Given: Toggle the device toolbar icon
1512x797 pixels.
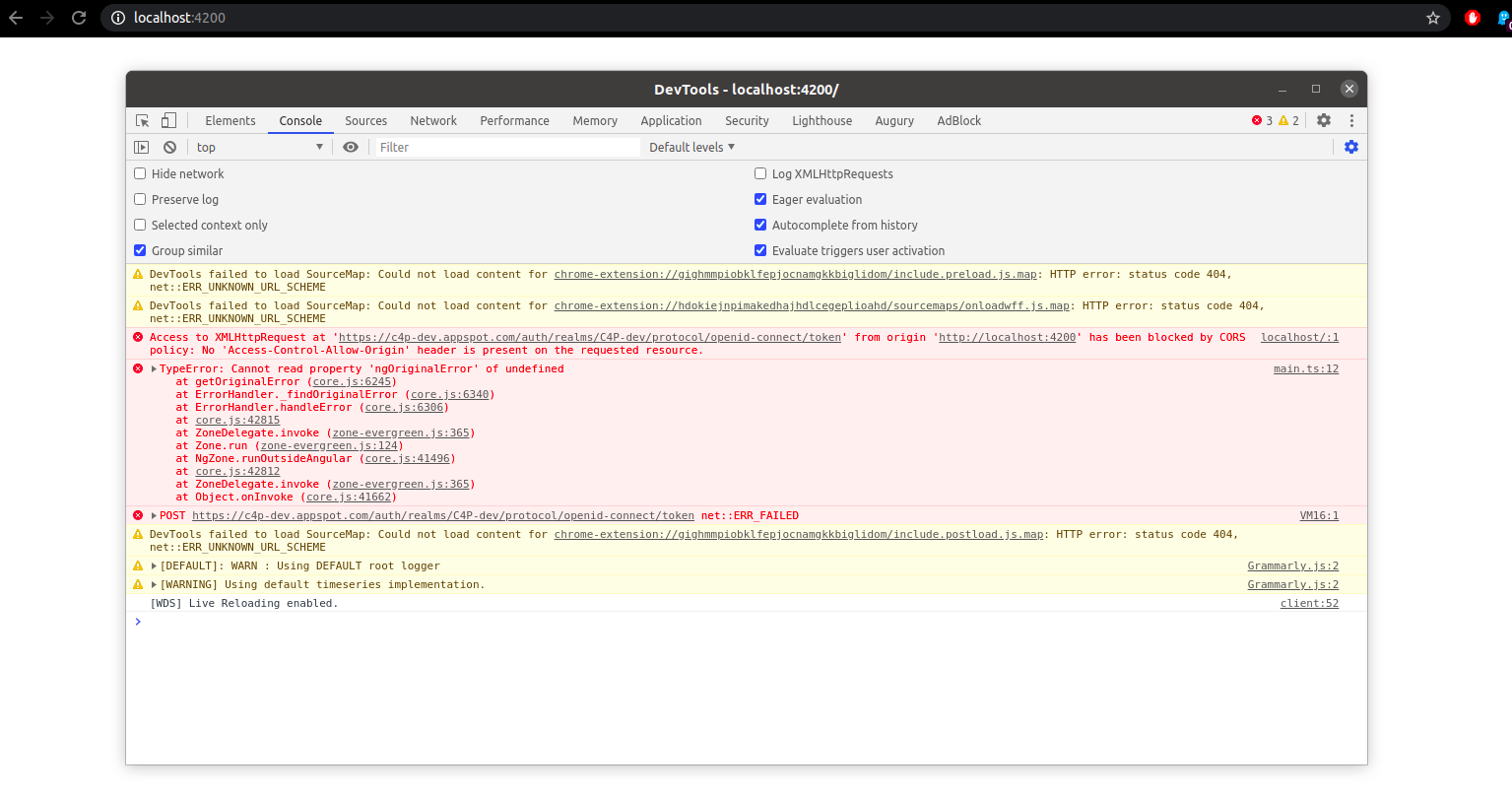Looking at the screenshot, I should click(x=168, y=120).
